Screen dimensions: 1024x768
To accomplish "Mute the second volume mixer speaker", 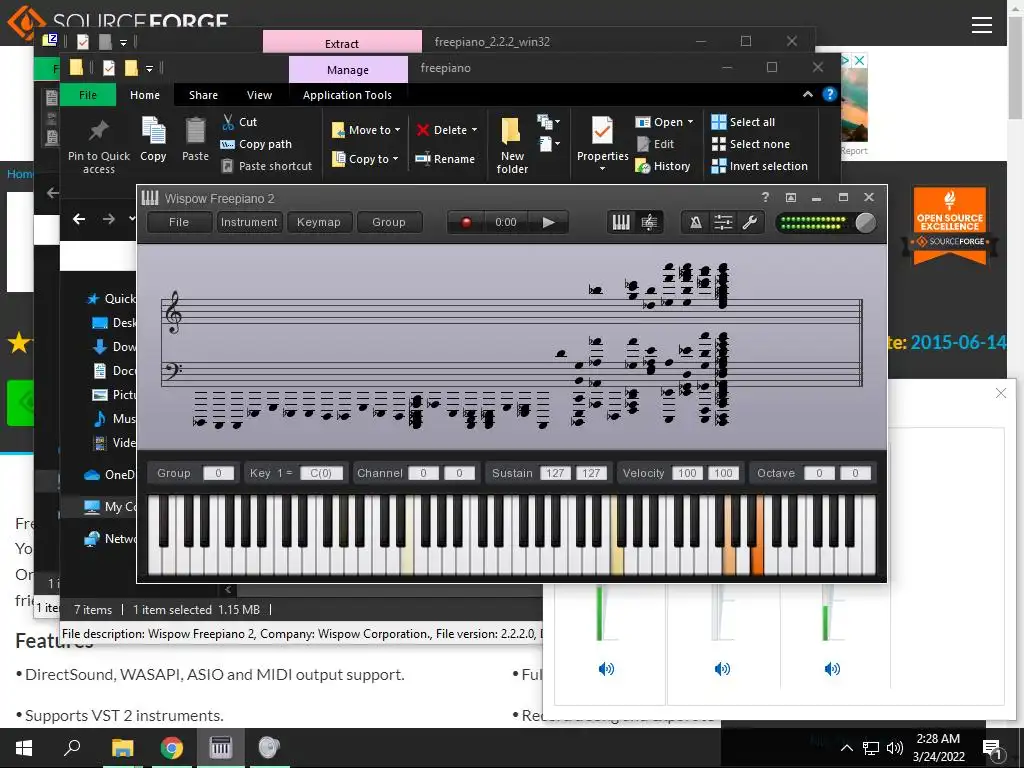I will tap(722, 669).
